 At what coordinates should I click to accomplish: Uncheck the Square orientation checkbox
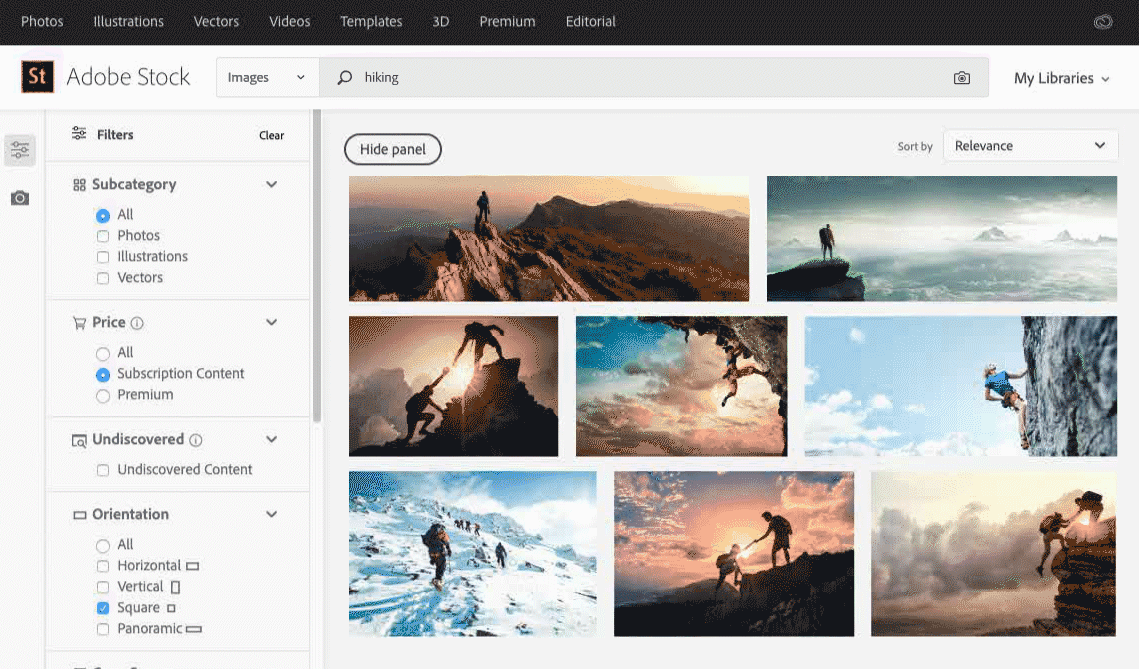[x=103, y=608]
